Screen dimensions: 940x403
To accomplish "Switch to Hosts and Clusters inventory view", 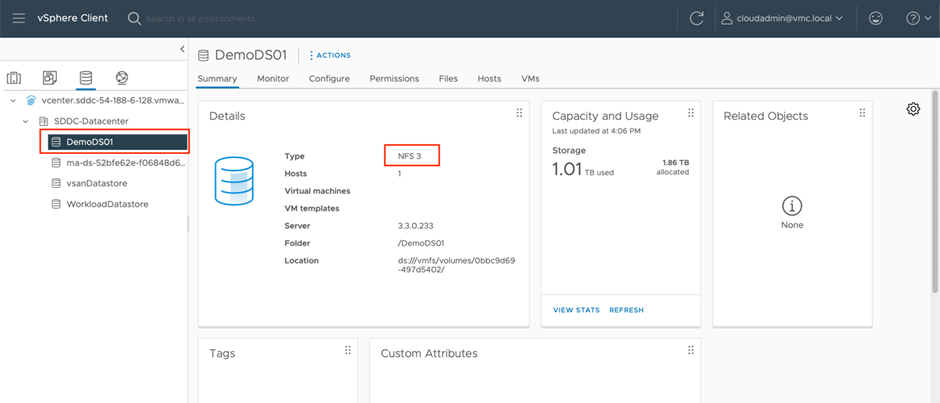I will 14,77.
